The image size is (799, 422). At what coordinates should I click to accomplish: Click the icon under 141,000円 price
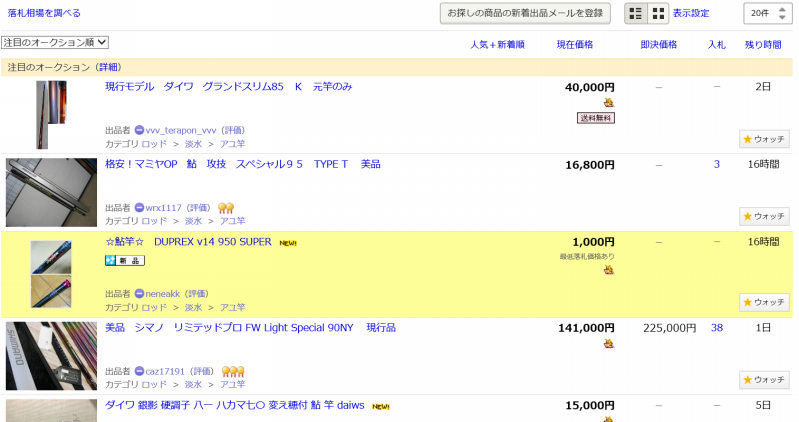coord(608,344)
